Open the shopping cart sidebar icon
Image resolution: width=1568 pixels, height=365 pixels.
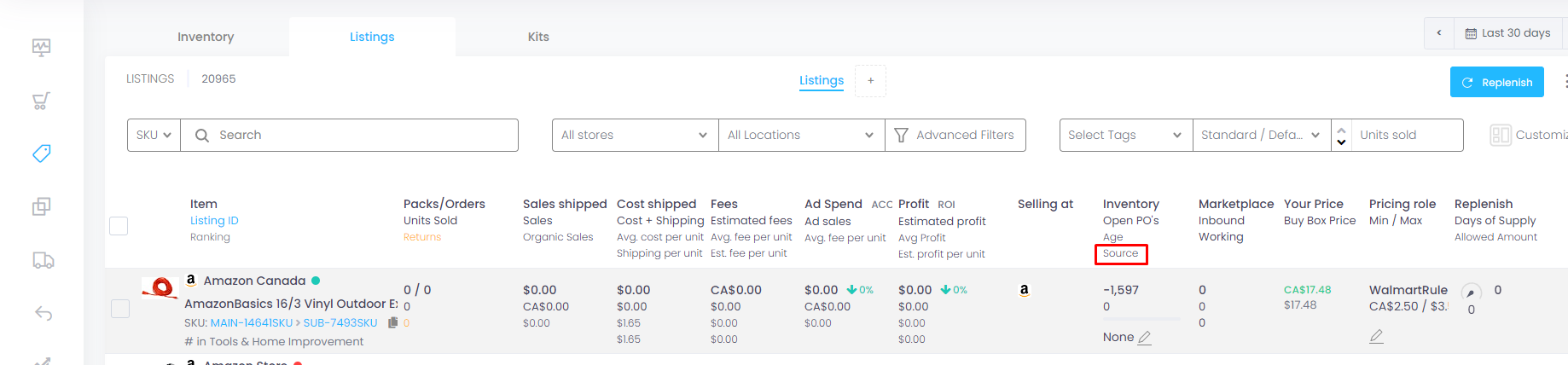point(41,101)
